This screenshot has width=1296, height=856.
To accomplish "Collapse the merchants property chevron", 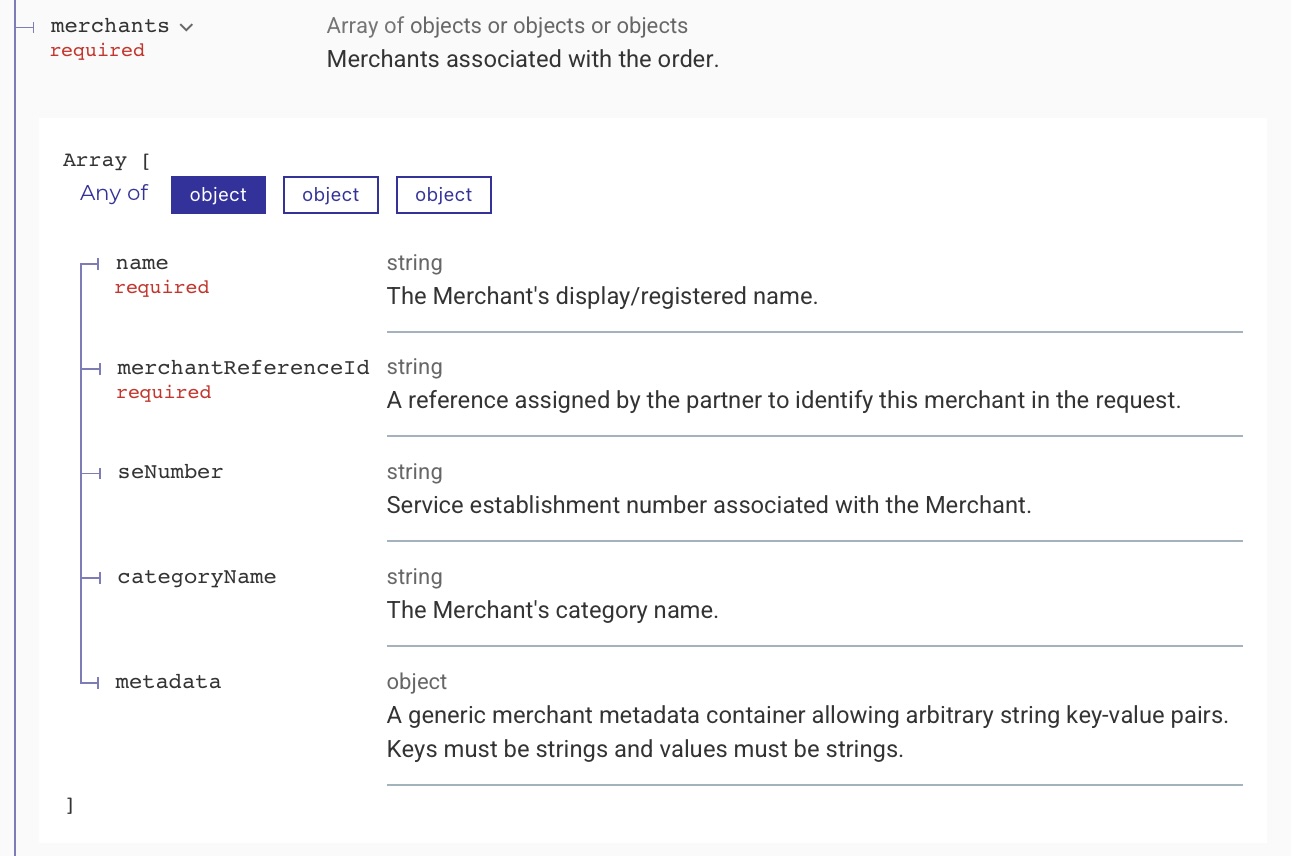I will (186, 28).
